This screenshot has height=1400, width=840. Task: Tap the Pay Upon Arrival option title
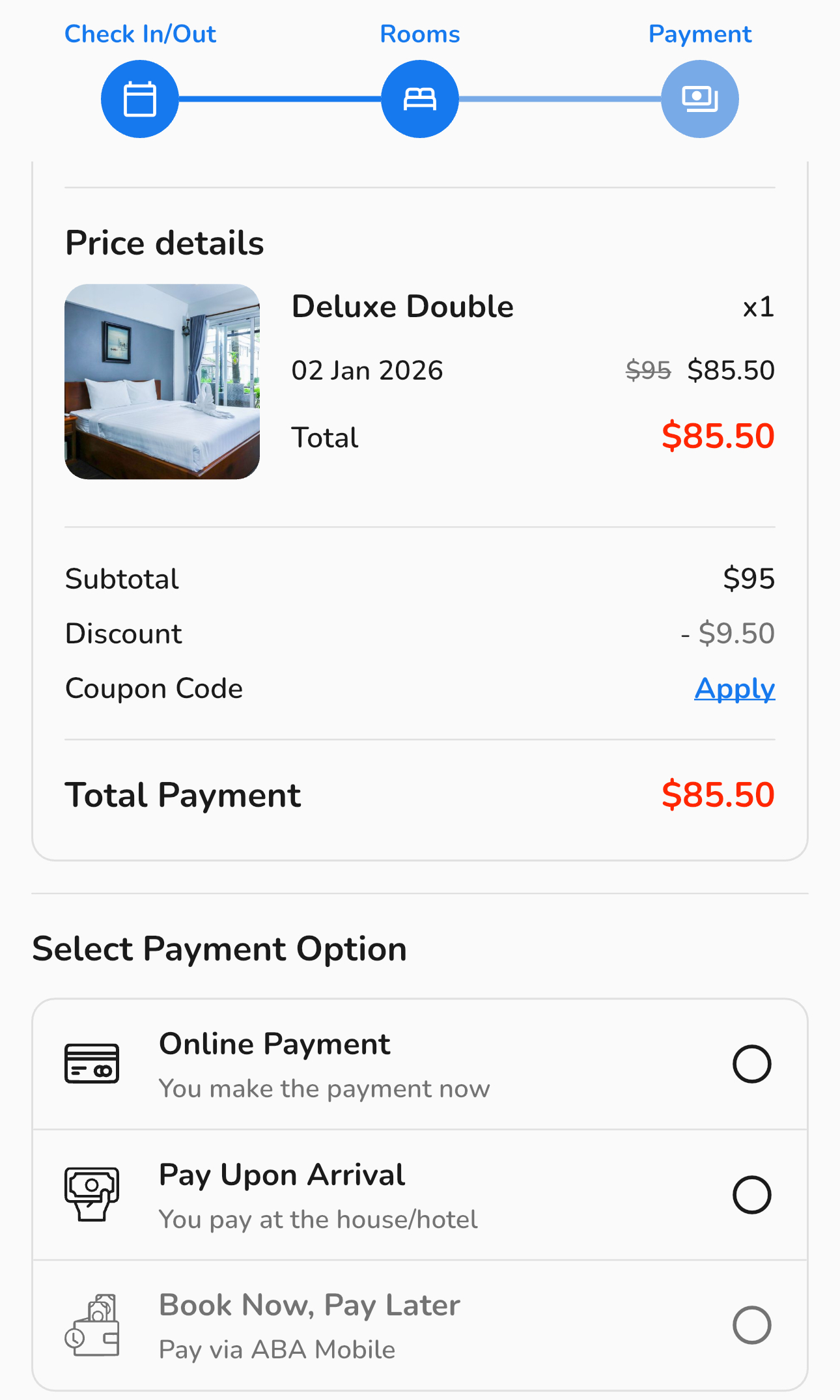coord(282,1175)
